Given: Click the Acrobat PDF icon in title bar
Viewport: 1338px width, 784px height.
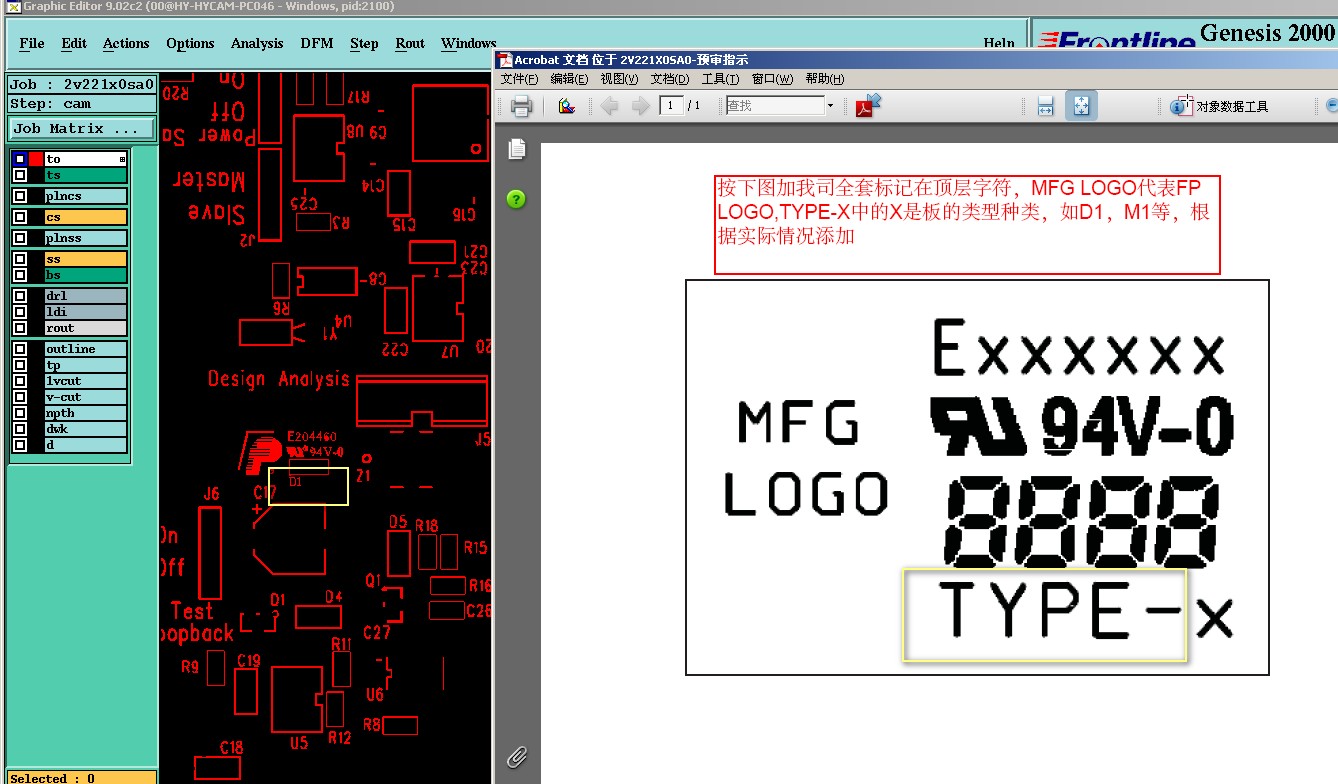Looking at the screenshot, I should pos(505,60).
